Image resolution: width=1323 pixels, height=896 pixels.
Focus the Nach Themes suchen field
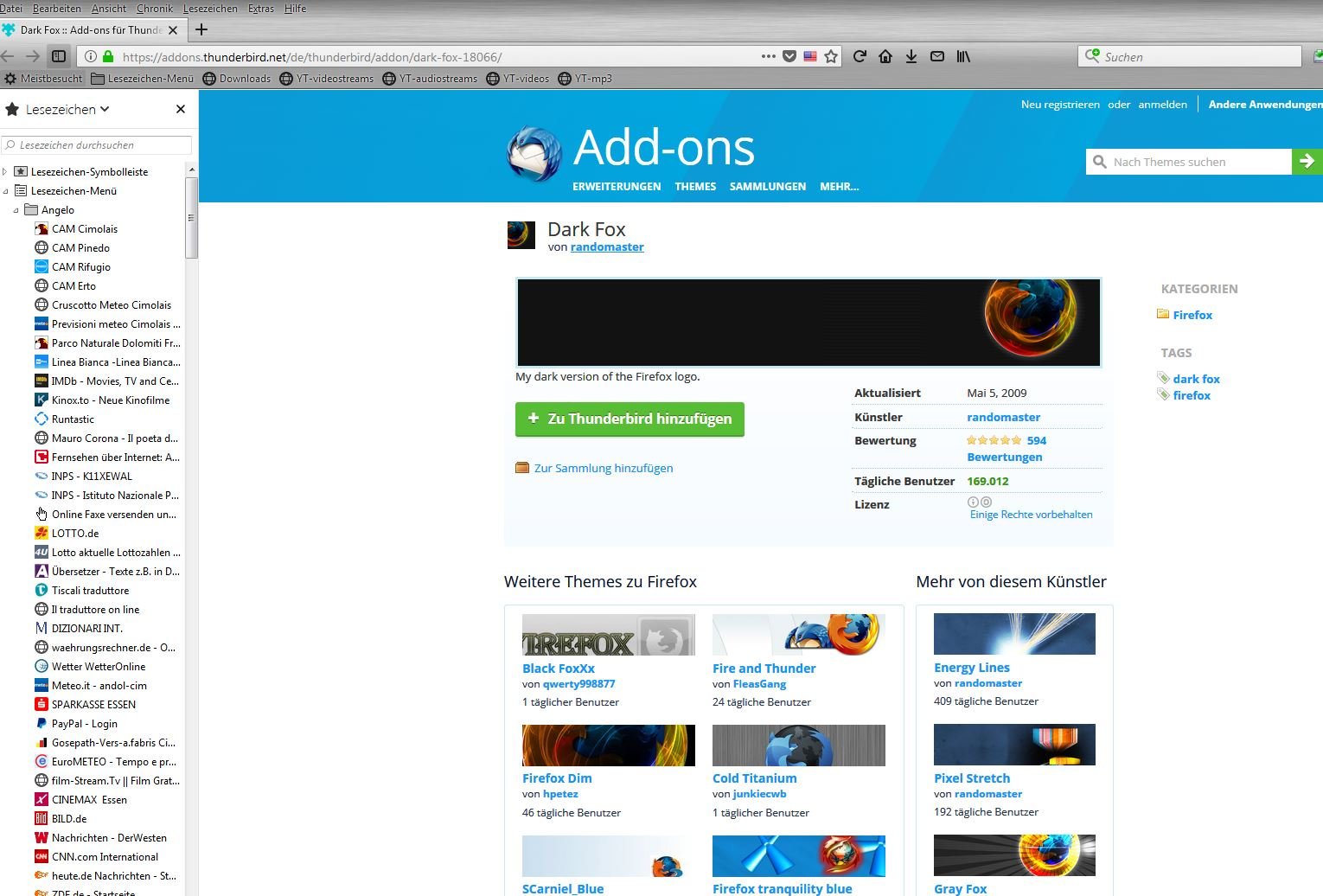click(x=1189, y=162)
